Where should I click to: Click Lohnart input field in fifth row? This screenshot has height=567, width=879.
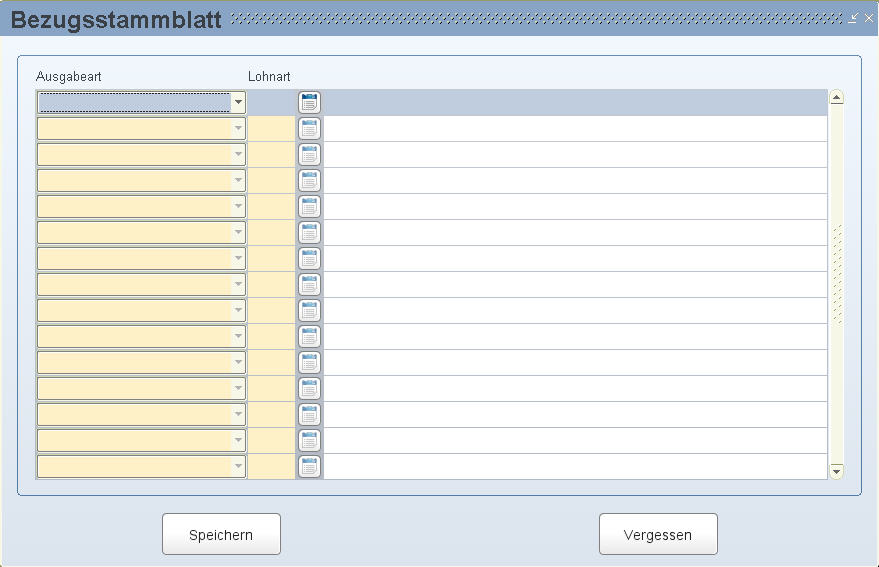pos(271,206)
